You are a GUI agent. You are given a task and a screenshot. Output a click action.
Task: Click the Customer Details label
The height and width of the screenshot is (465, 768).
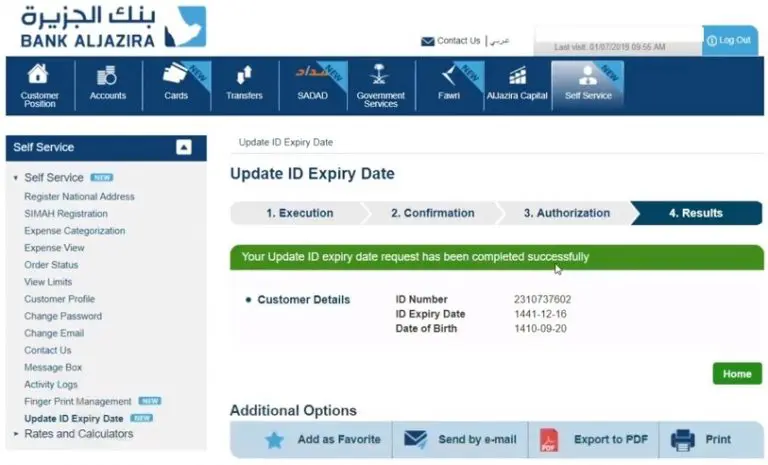tap(304, 300)
